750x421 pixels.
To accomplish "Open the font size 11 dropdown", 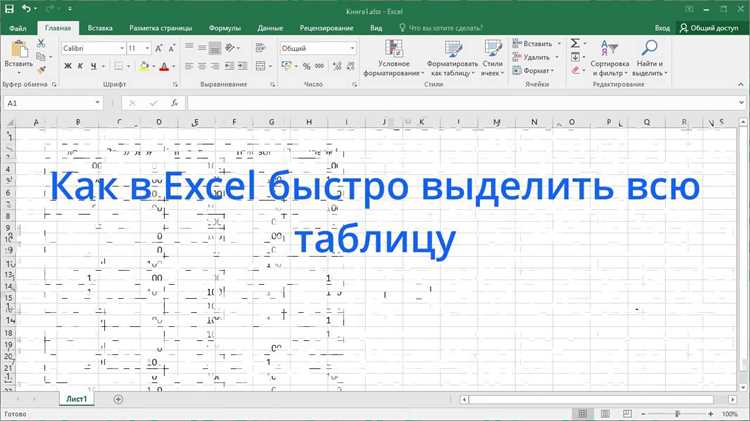I will pyautogui.click(x=147, y=48).
